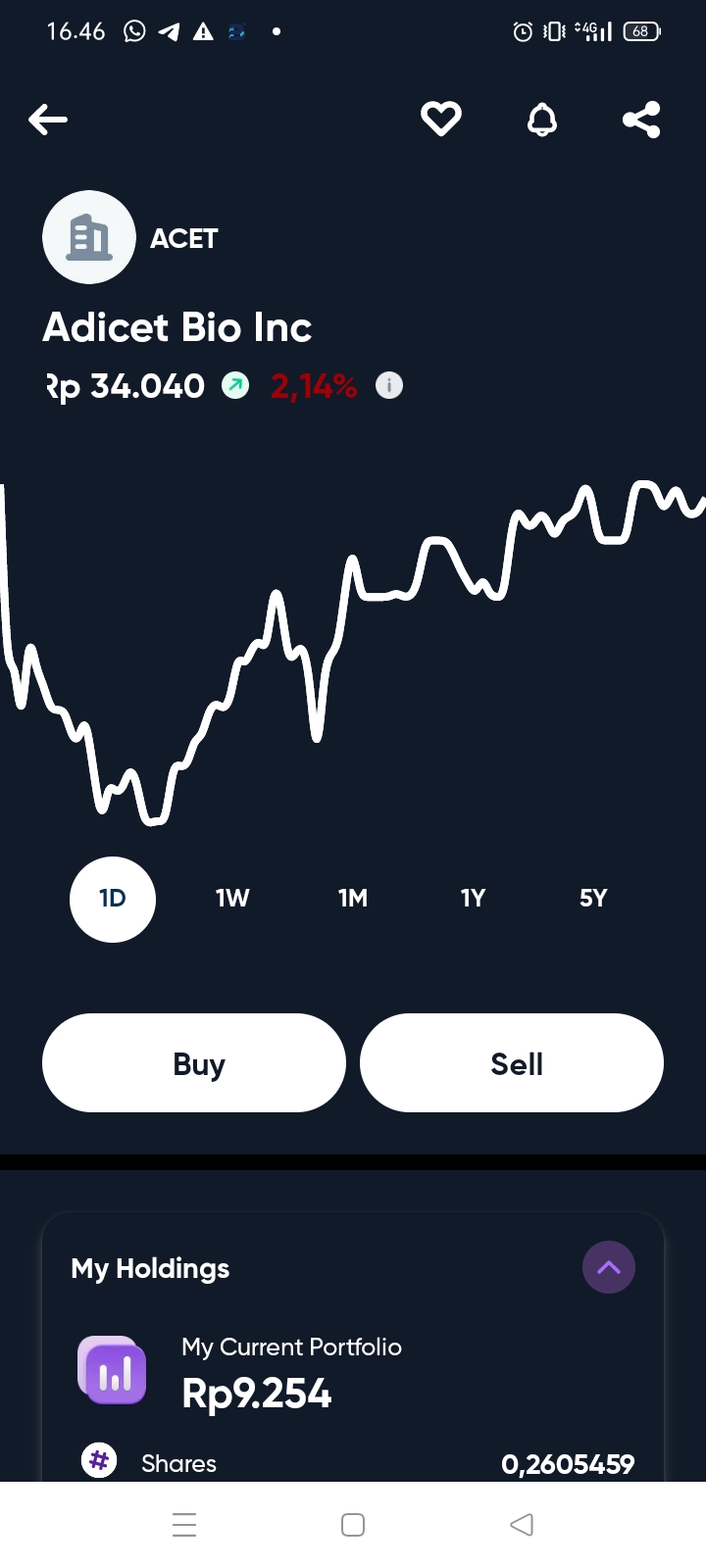Tap a point on the price chart line
The height and width of the screenshot is (1568, 706).
click(353, 568)
